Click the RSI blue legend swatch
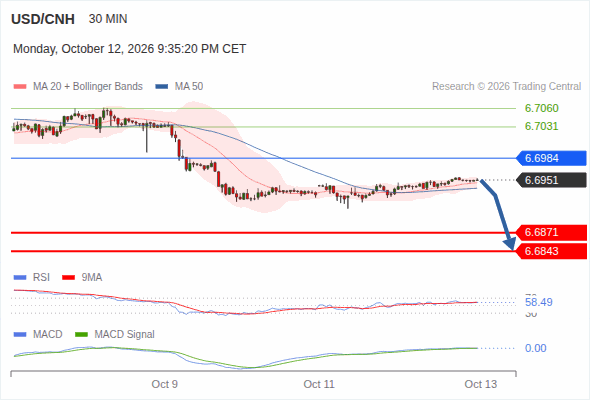The image size is (590, 400). (20, 278)
